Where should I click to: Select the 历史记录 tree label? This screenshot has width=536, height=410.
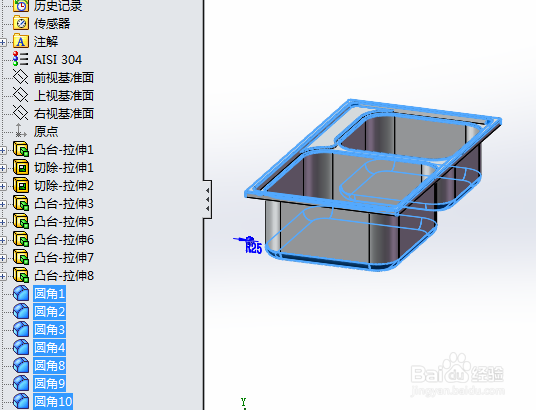coord(58,6)
